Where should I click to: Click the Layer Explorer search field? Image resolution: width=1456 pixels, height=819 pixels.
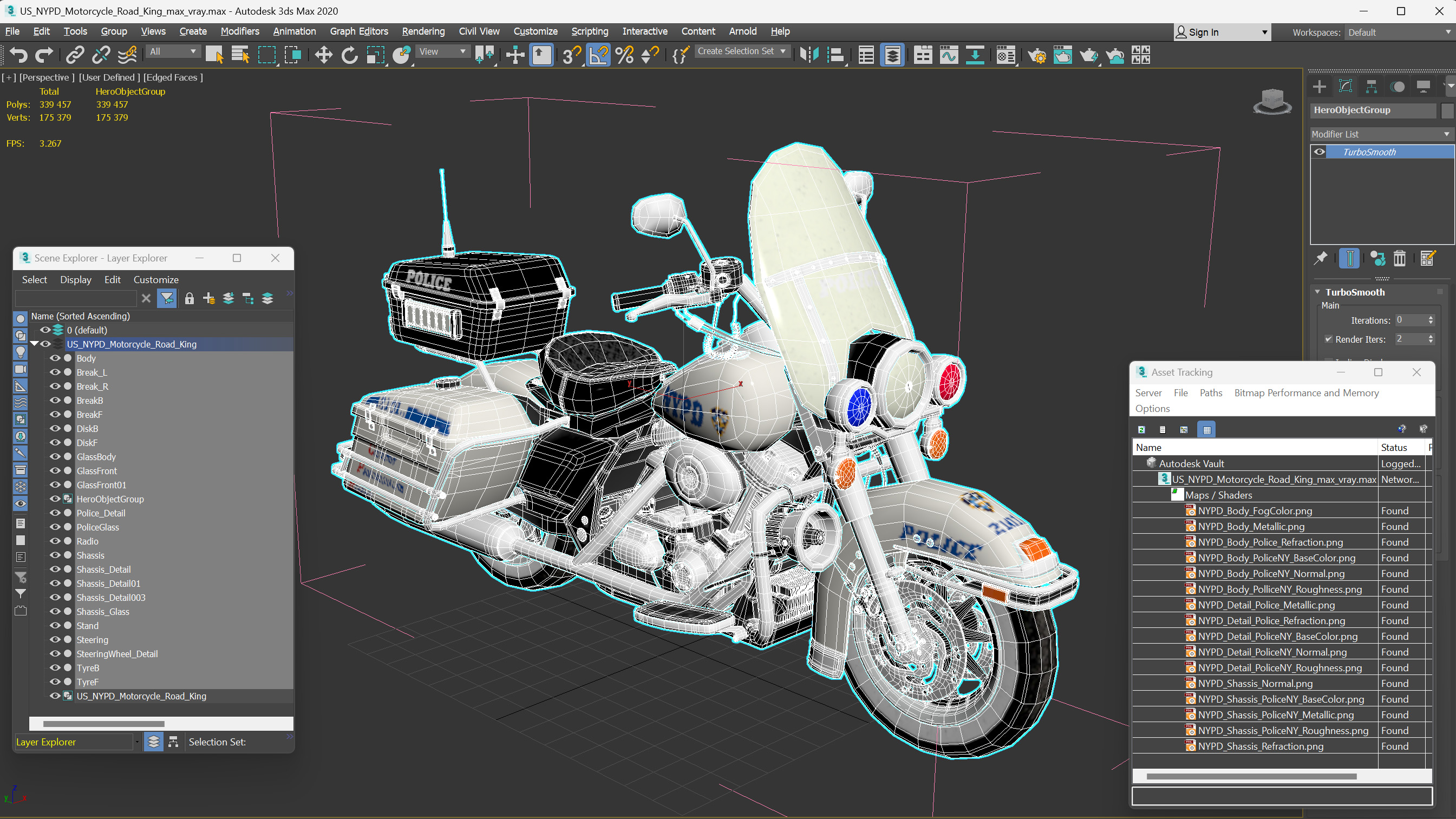76,298
